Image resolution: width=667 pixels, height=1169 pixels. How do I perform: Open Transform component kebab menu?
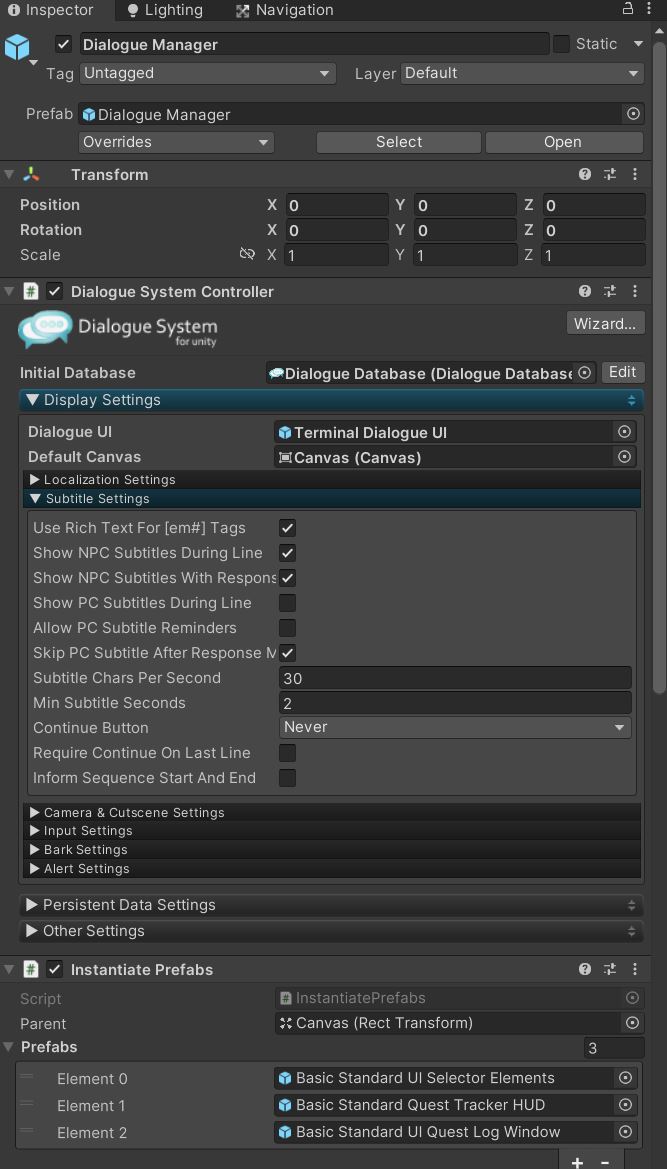pyautogui.click(x=635, y=174)
